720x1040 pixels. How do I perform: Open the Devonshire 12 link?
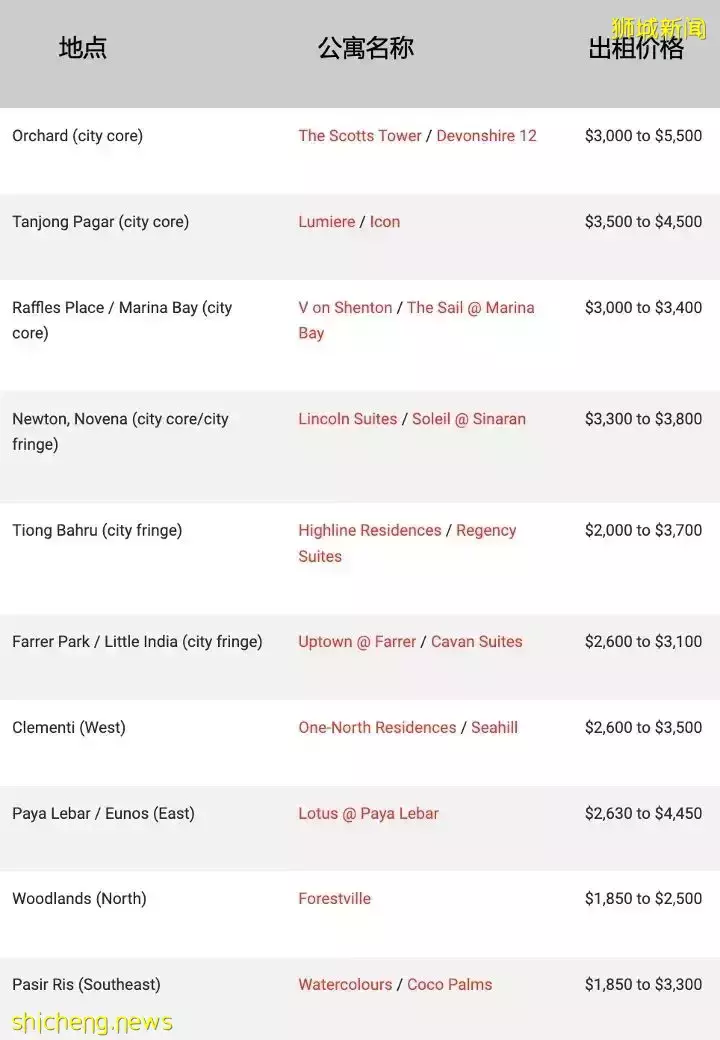pos(486,136)
